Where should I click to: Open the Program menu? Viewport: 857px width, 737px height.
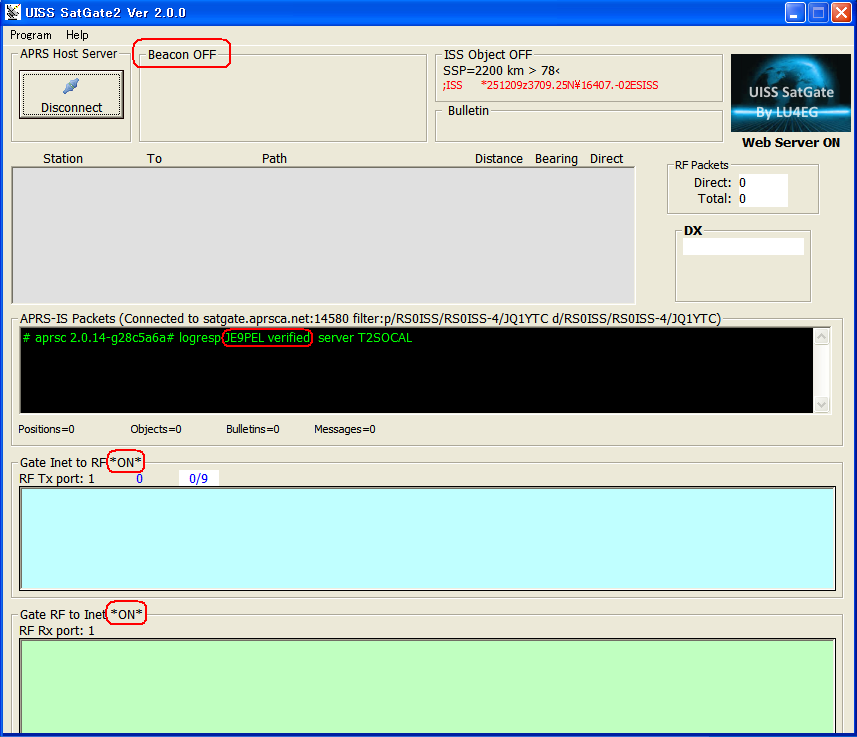tap(31, 35)
